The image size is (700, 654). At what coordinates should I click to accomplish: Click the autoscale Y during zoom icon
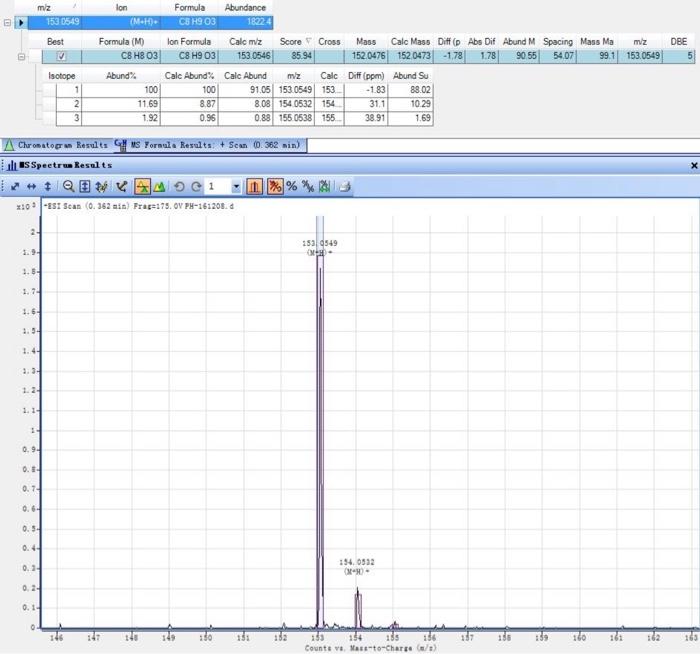pos(85,187)
